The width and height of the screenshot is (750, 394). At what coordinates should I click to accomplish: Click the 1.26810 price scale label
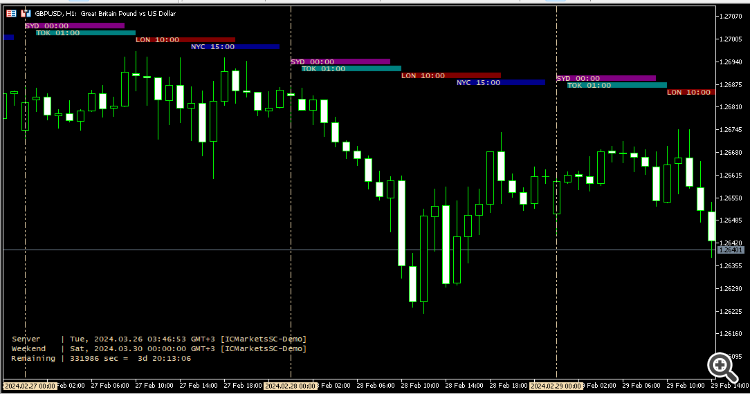point(730,107)
